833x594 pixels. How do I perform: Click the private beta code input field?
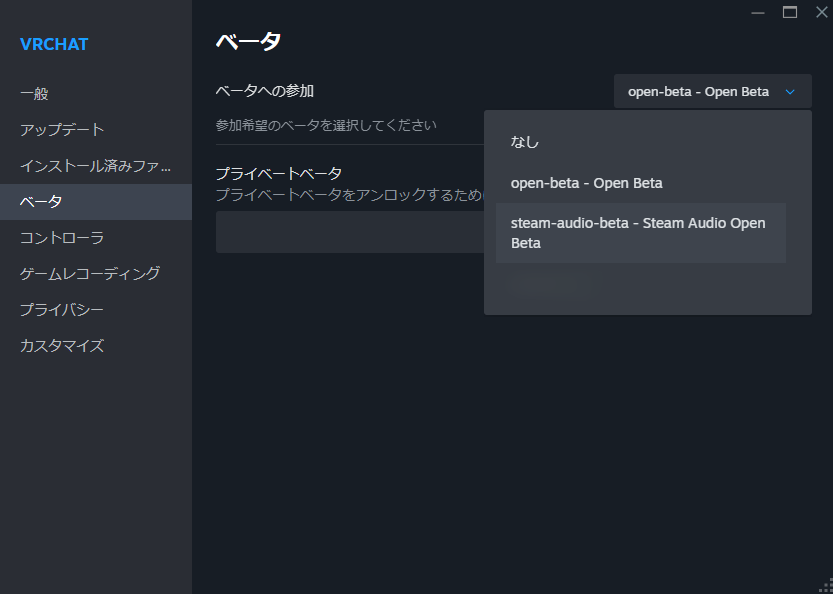click(350, 232)
